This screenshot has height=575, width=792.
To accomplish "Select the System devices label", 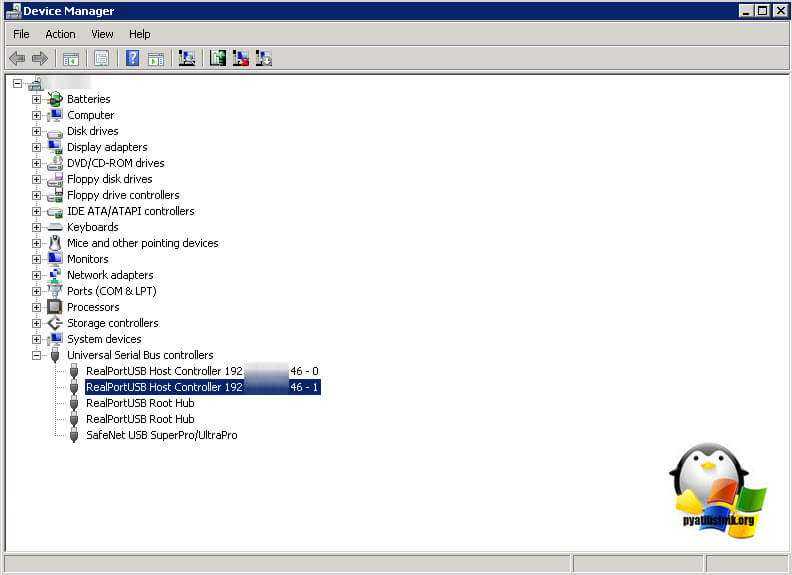I will pos(105,339).
